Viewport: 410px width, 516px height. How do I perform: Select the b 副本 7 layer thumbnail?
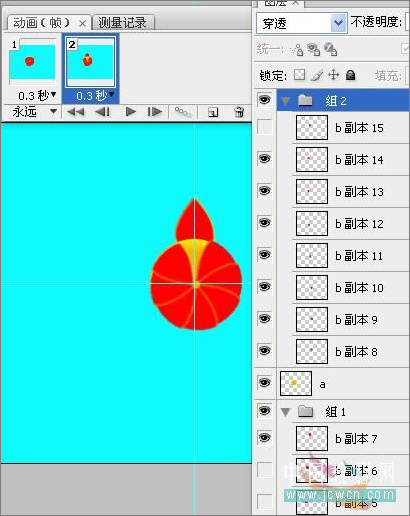(x=312, y=438)
